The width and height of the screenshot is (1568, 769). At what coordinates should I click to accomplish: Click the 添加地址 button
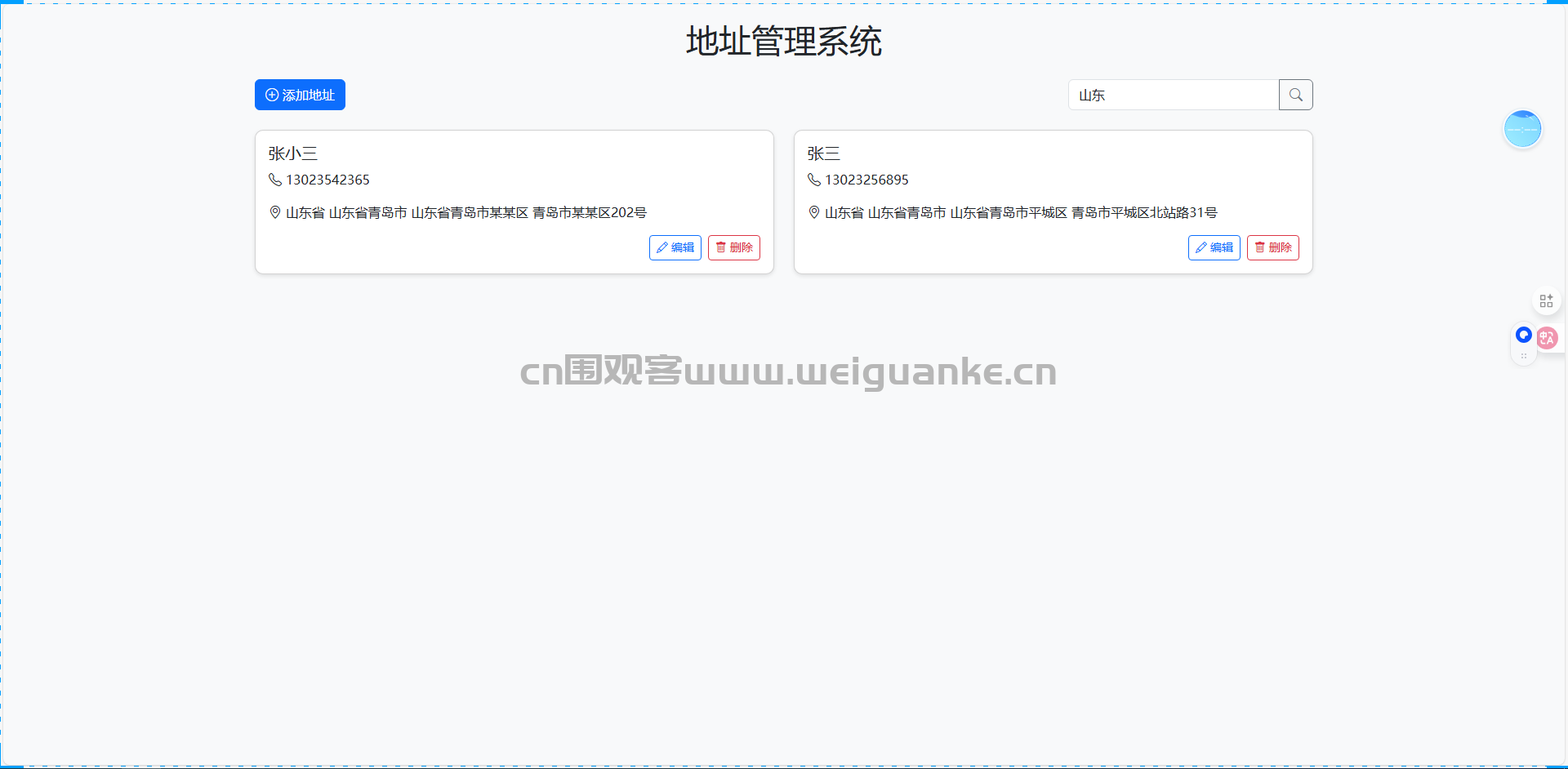pyautogui.click(x=300, y=95)
